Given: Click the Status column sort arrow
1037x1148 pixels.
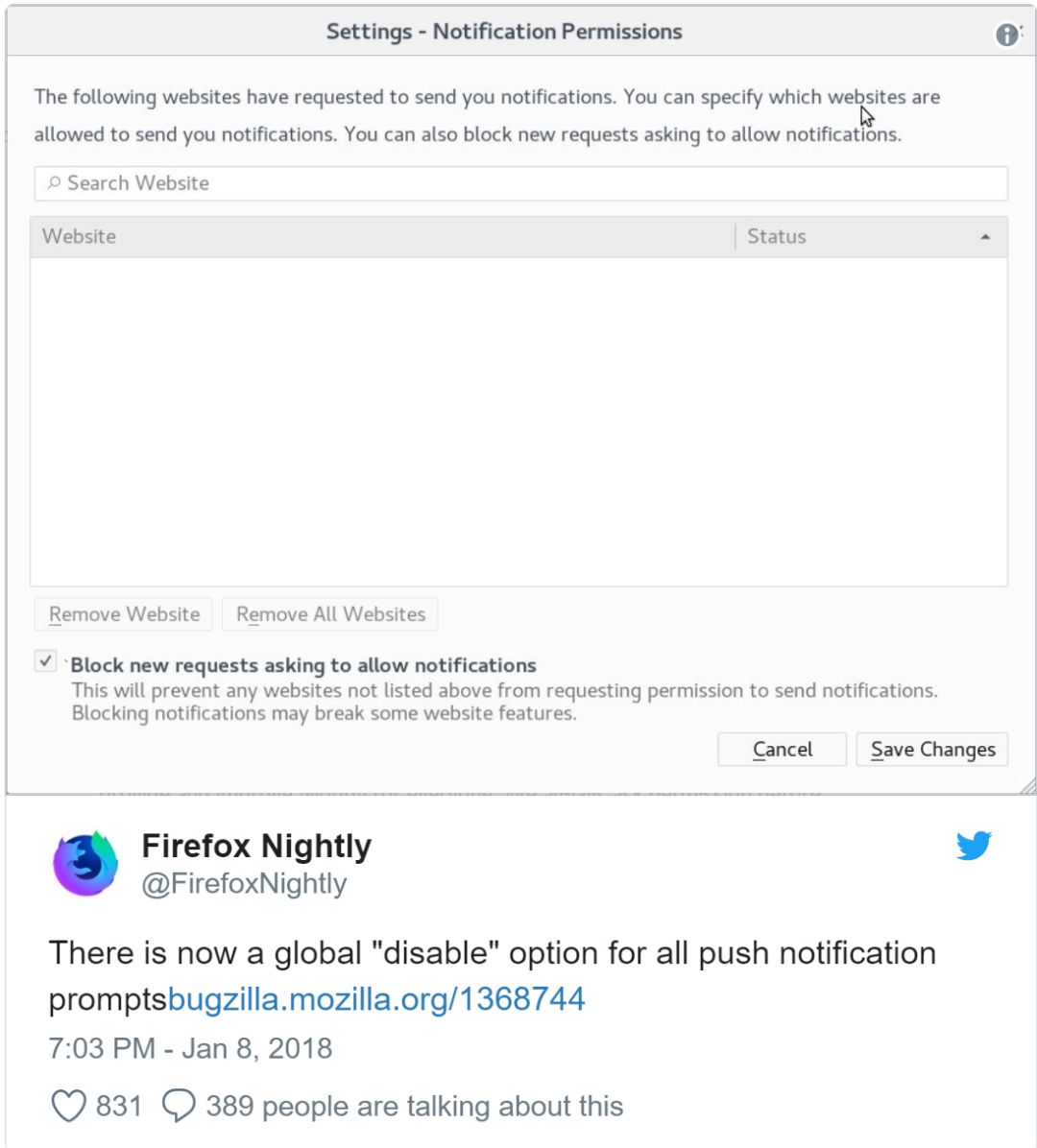Looking at the screenshot, I should point(985,237).
